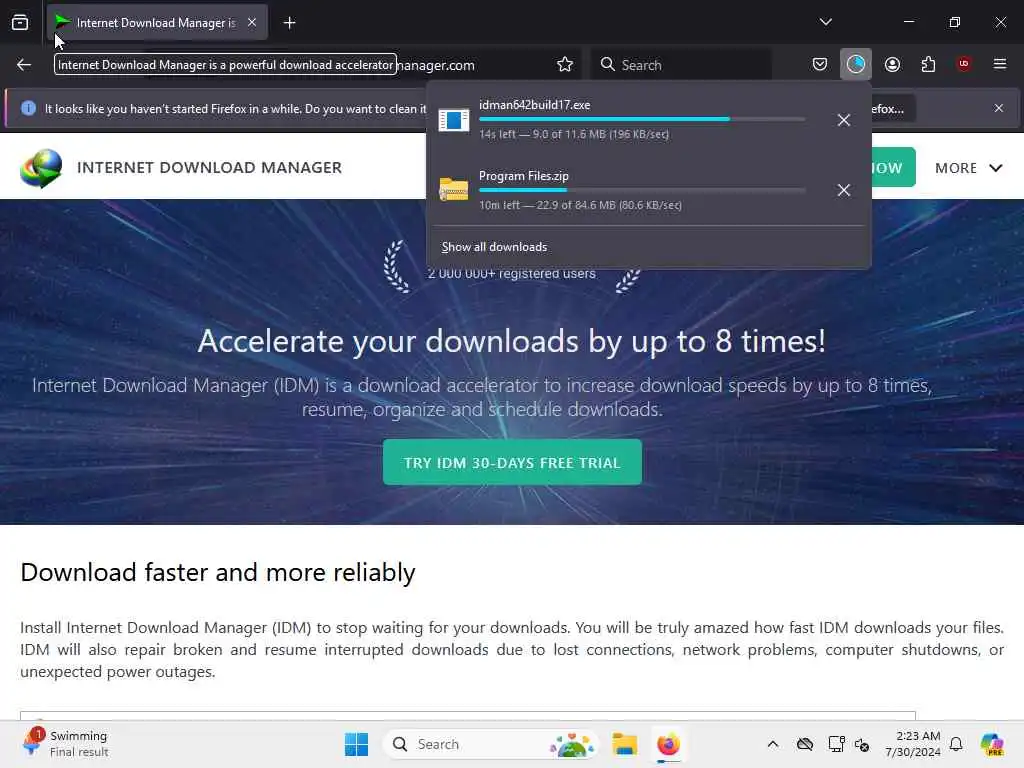Click the Program Files.zip progress bar

coord(642,190)
